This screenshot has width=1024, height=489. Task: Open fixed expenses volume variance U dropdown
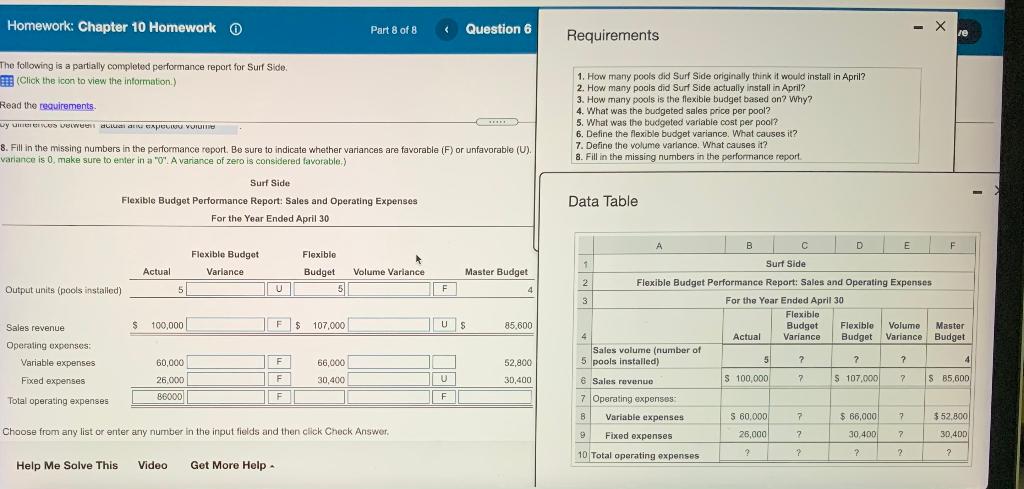[x=443, y=379]
